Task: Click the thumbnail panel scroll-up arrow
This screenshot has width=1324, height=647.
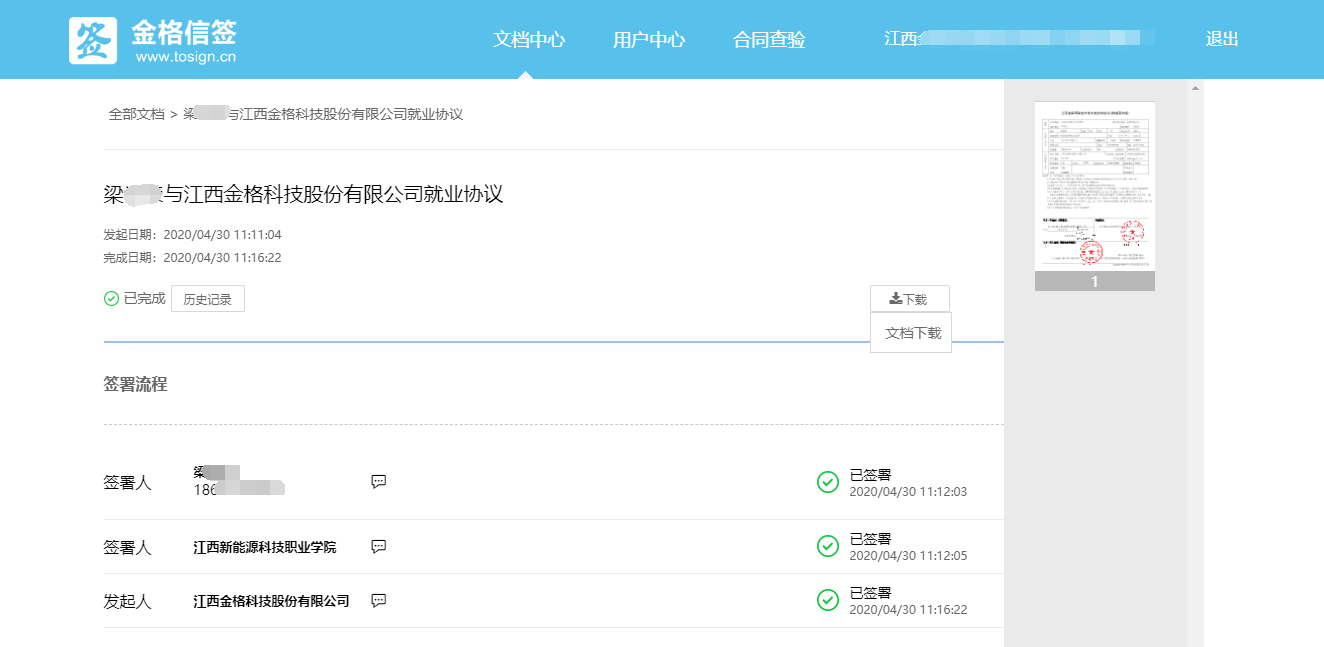Action: tap(1195, 89)
